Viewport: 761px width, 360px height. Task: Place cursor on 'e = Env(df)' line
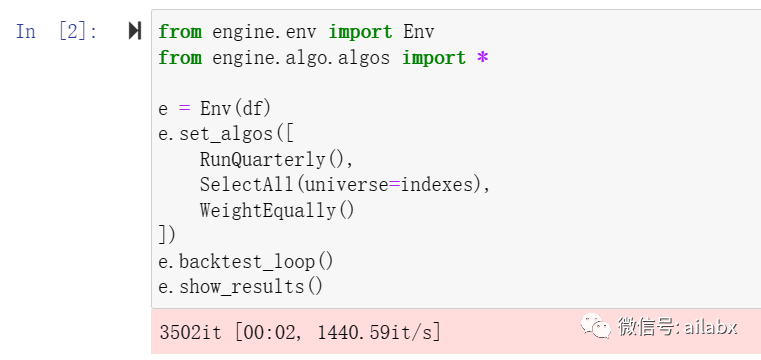click(x=214, y=109)
